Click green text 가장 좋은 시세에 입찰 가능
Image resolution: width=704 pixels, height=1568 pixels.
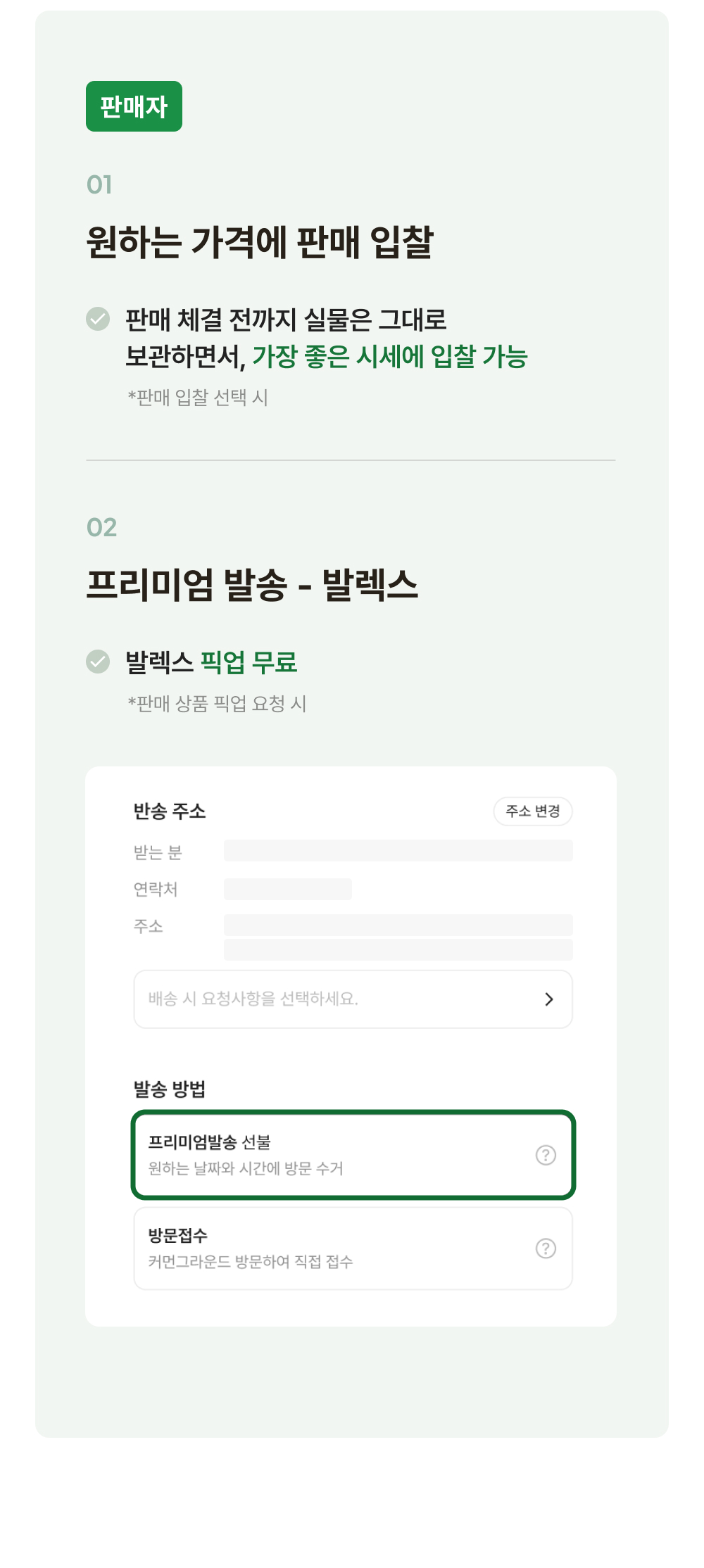click(x=390, y=357)
